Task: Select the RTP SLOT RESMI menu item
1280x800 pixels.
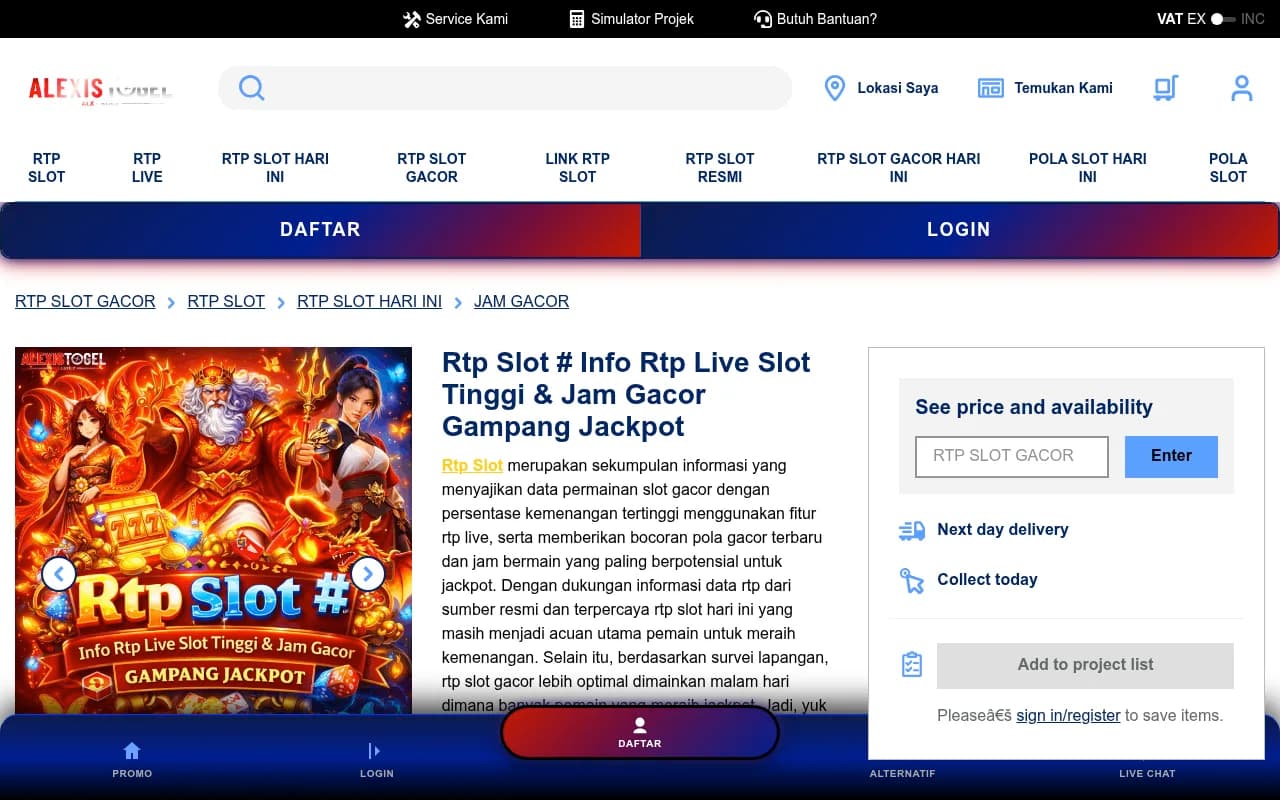Action: point(720,168)
